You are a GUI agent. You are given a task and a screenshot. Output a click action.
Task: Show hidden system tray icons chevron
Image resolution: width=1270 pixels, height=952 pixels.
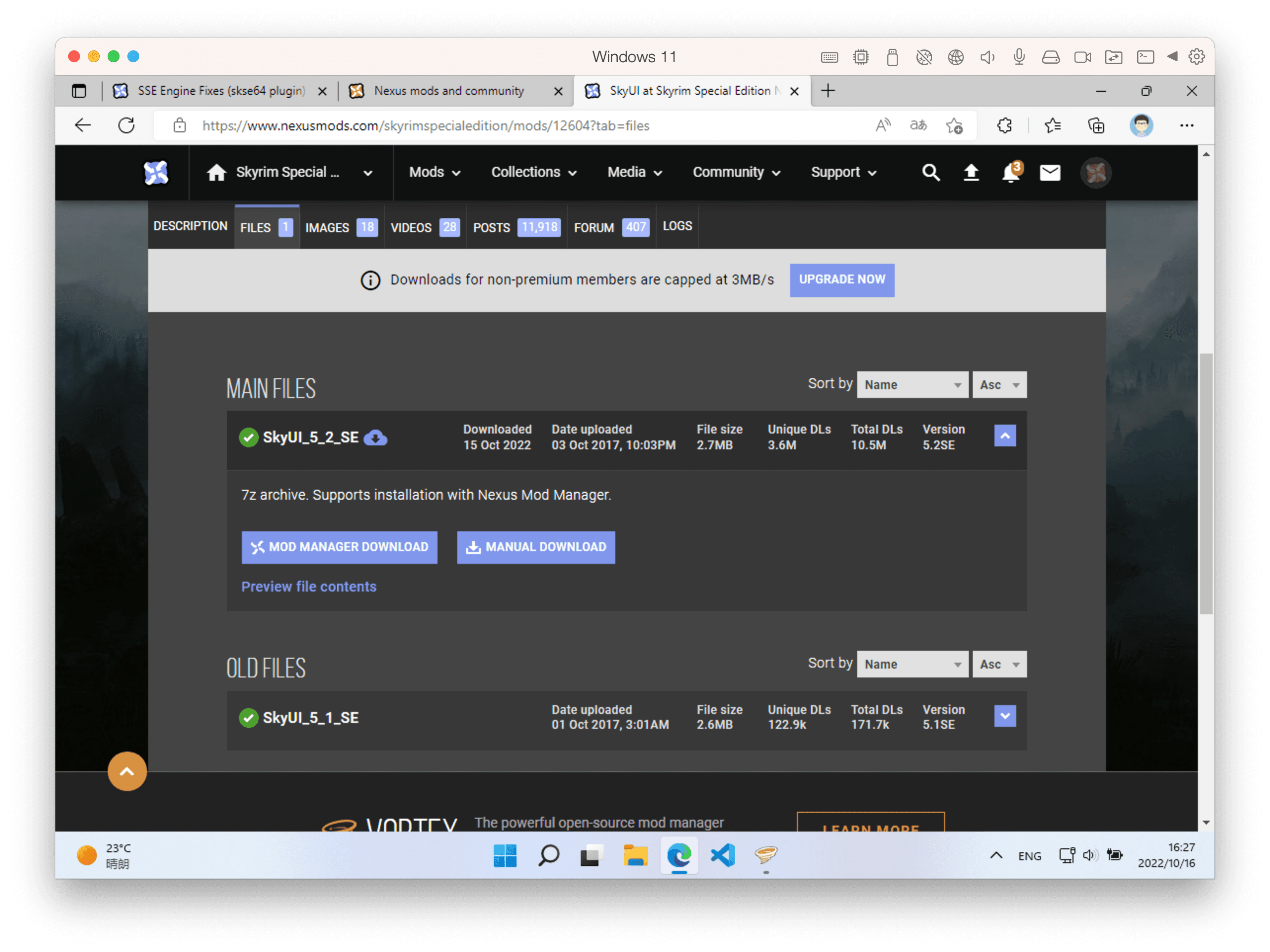tap(996, 855)
